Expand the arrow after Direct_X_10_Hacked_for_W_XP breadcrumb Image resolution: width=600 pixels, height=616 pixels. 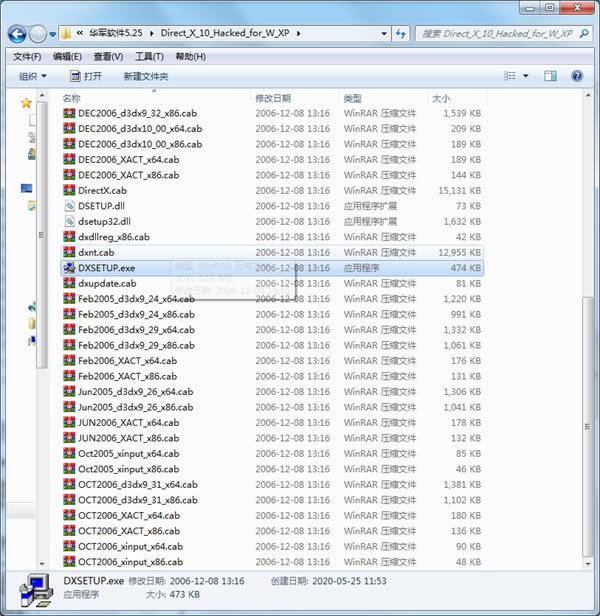[x=299, y=33]
